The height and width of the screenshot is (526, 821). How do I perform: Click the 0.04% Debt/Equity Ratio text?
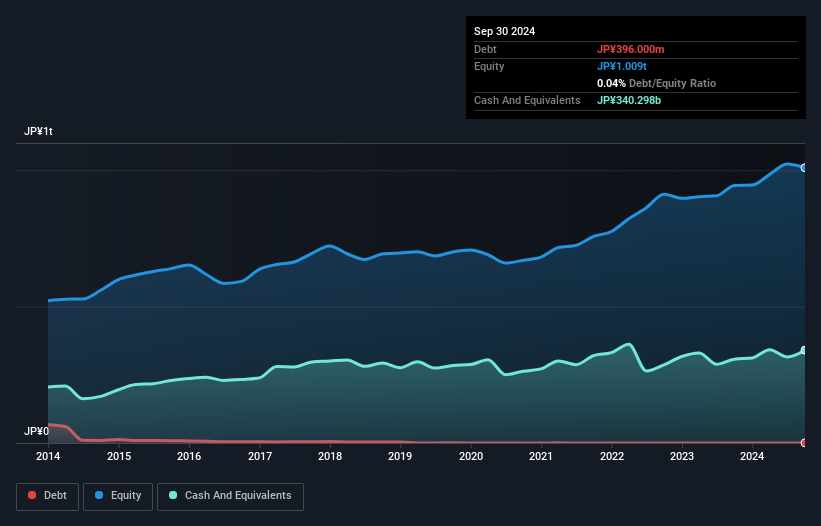656,83
